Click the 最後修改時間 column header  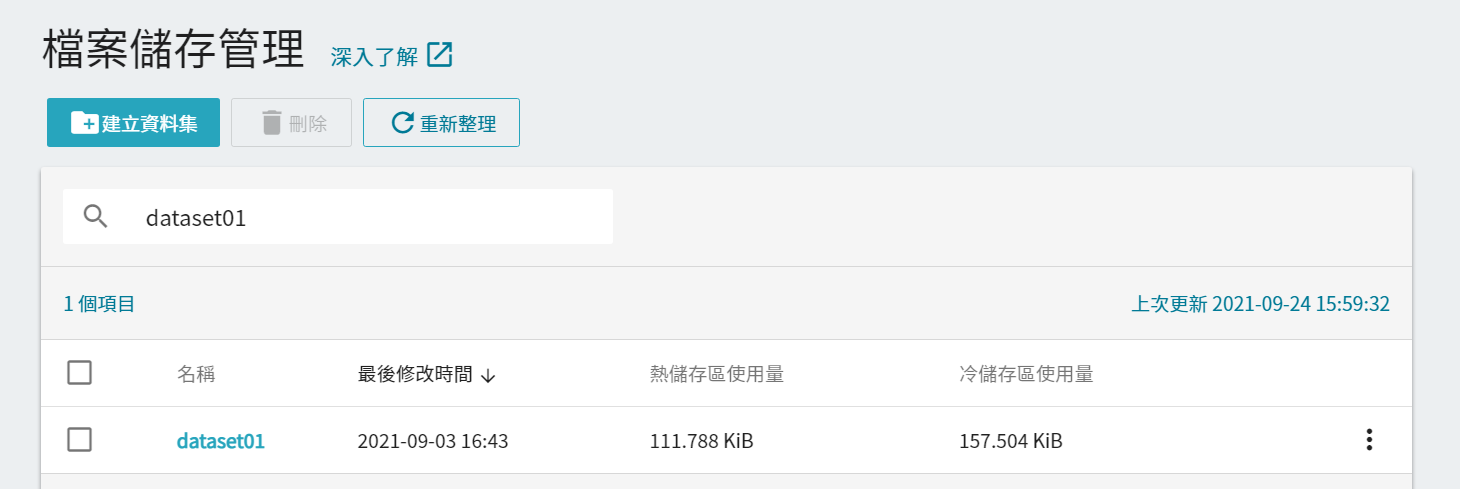(415, 374)
